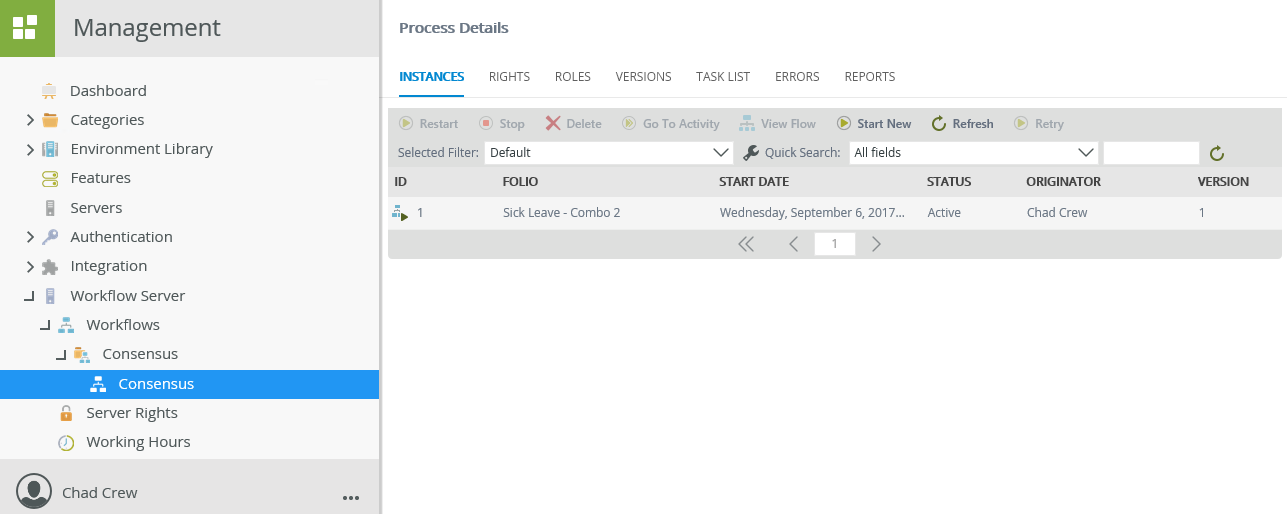Sort by STATUS column header
This screenshot has height=514, width=1287.
[x=949, y=182]
